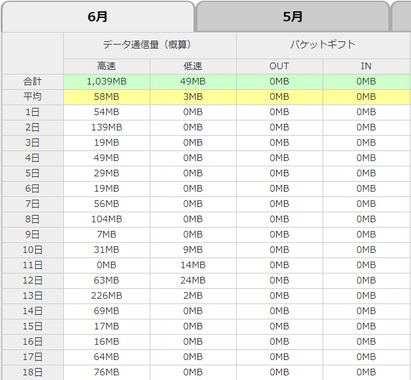Click the 76MB value for 18日
This screenshot has height=380, width=411.
point(107,373)
